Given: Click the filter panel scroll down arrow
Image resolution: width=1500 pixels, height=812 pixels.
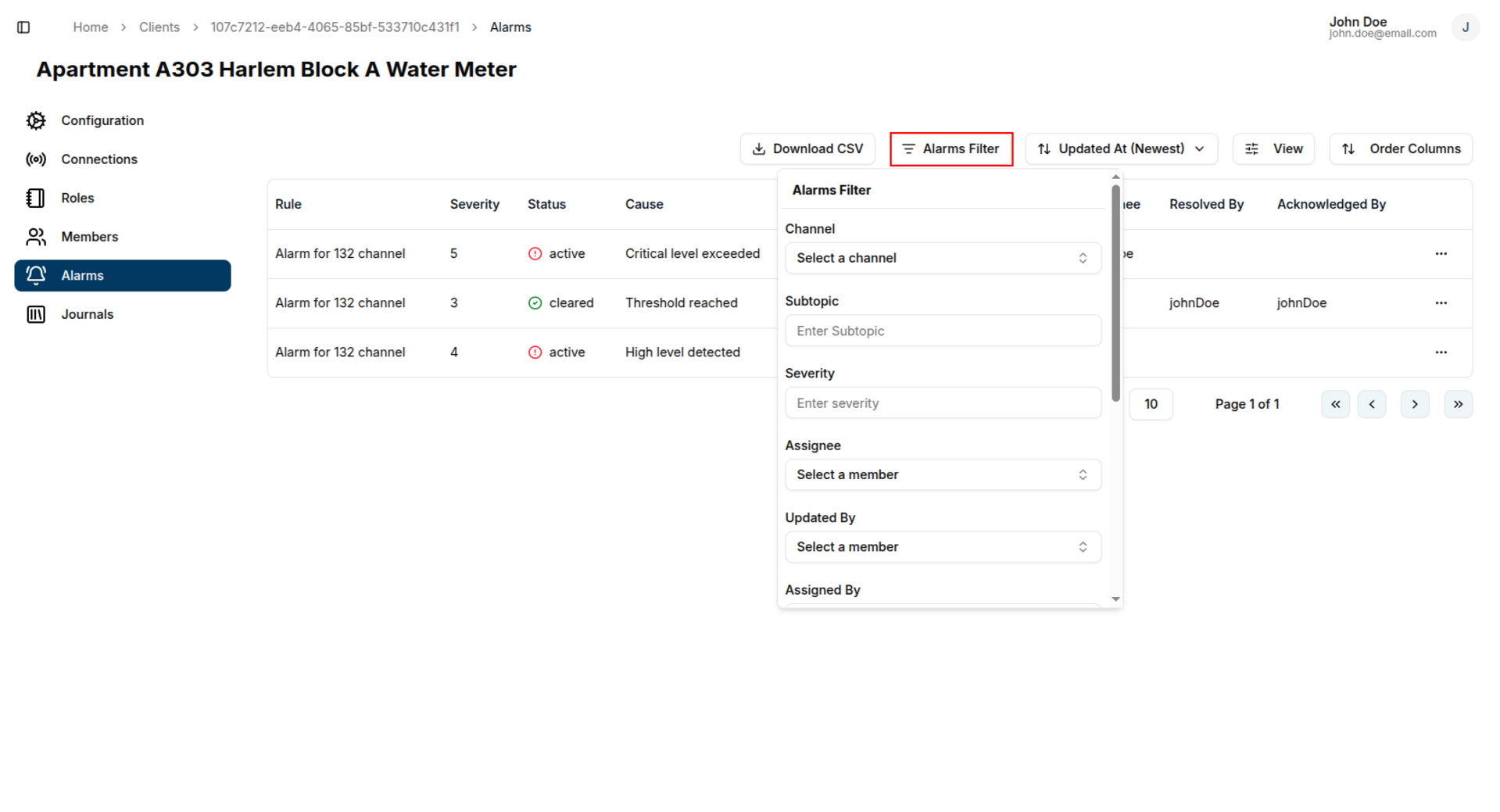Looking at the screenshot, I should click(1115, 599).
